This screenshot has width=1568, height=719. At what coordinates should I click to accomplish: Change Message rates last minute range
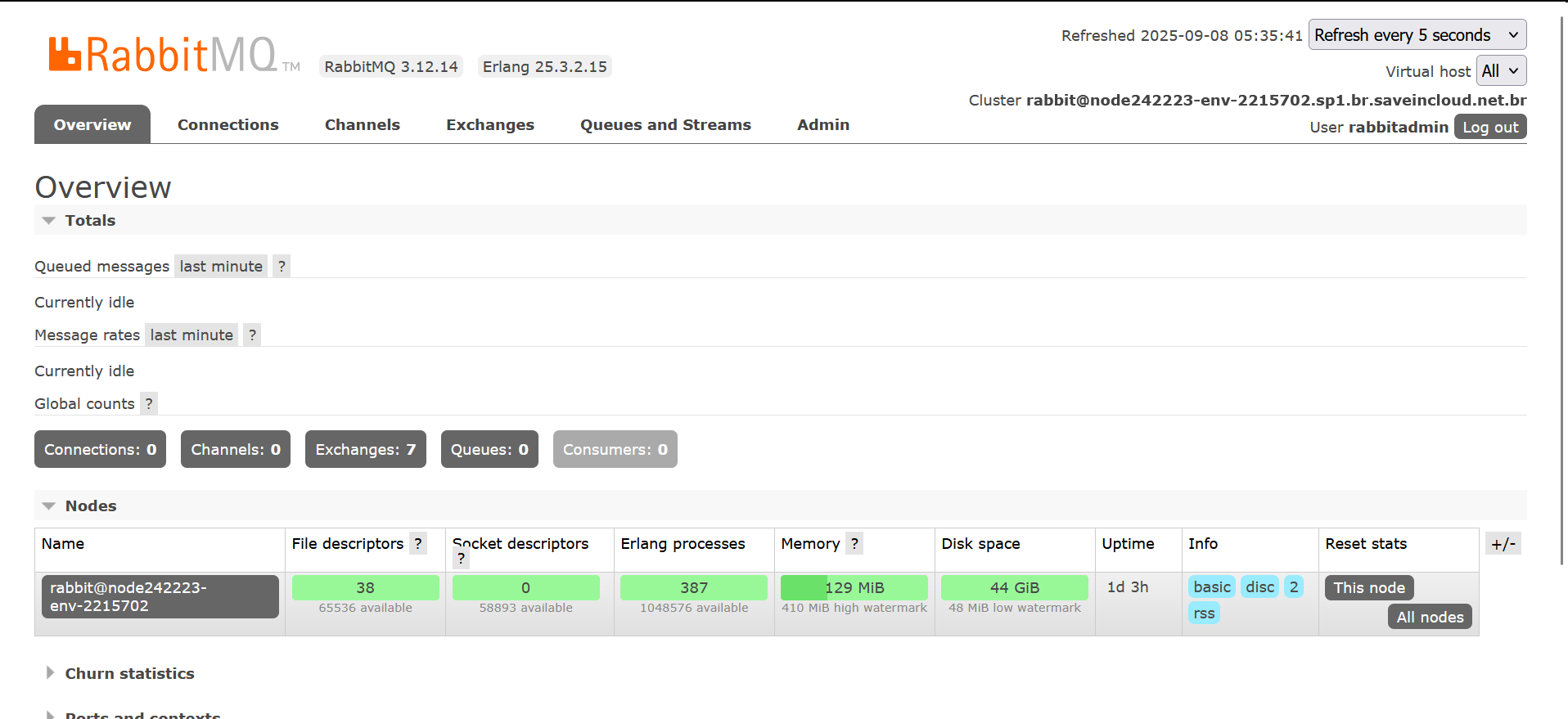tap(191, 335)
